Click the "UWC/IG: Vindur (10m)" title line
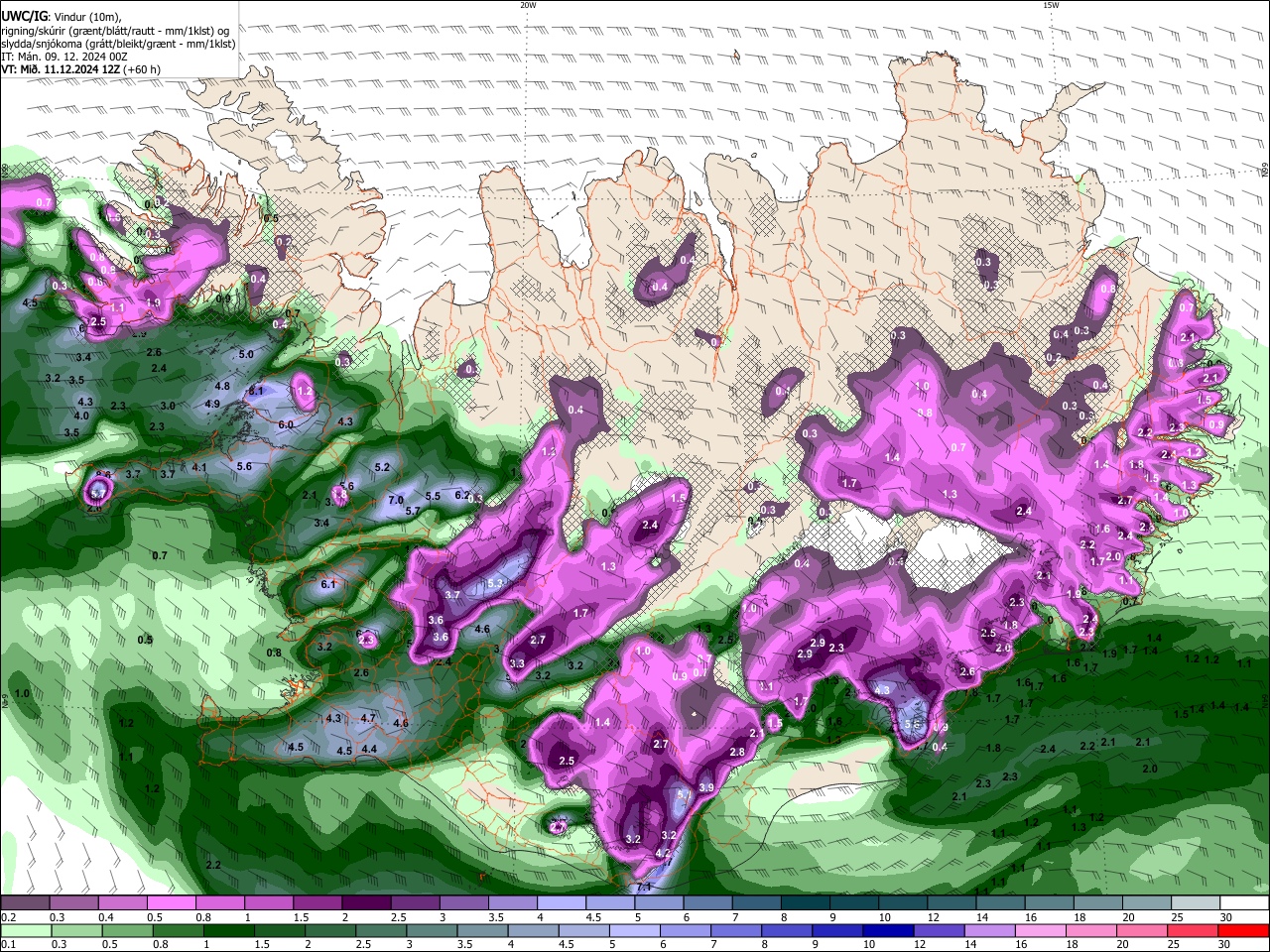The image size is (1270, 952). 62,16
